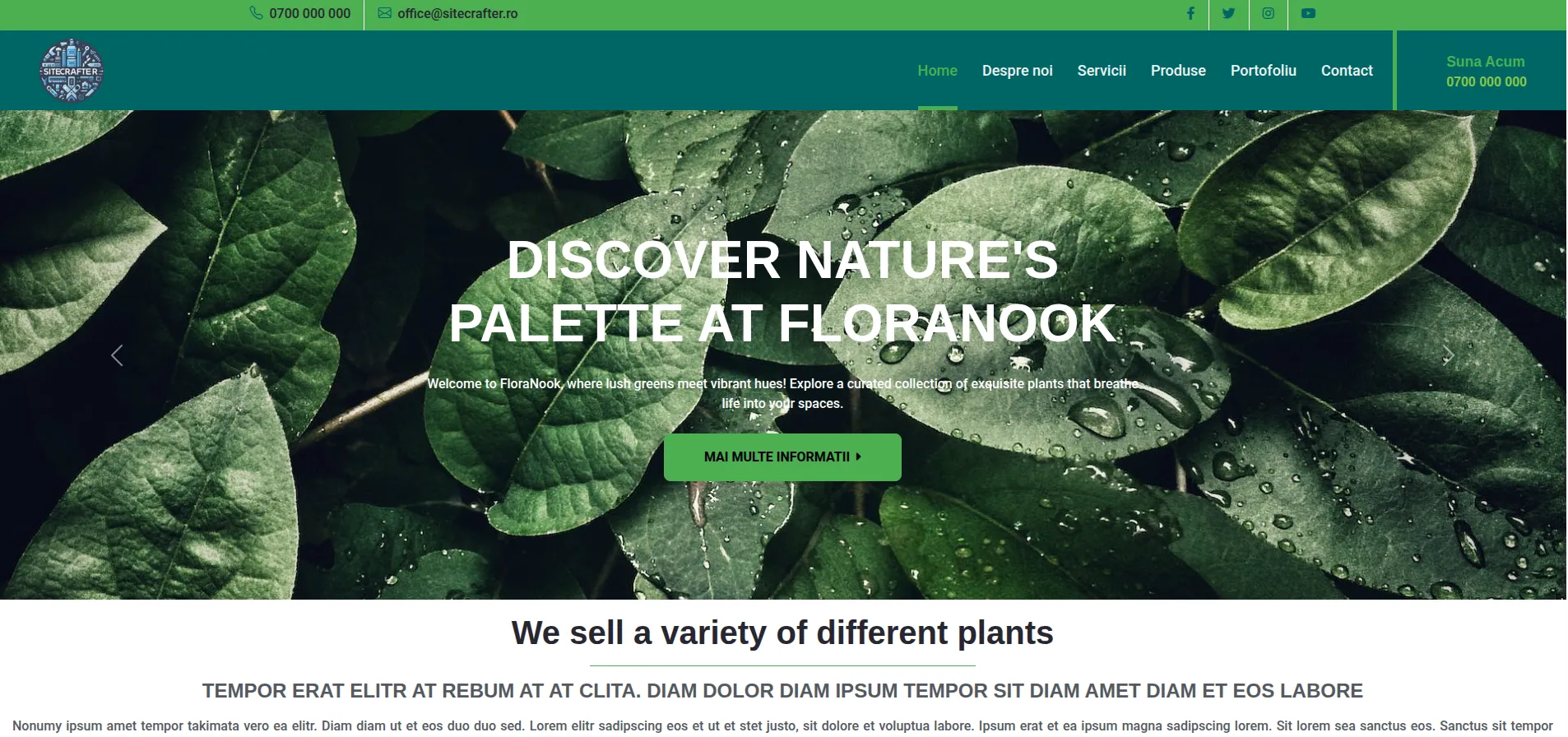Click the envelope email icon
1568x737 pixels.
(384, 13)
